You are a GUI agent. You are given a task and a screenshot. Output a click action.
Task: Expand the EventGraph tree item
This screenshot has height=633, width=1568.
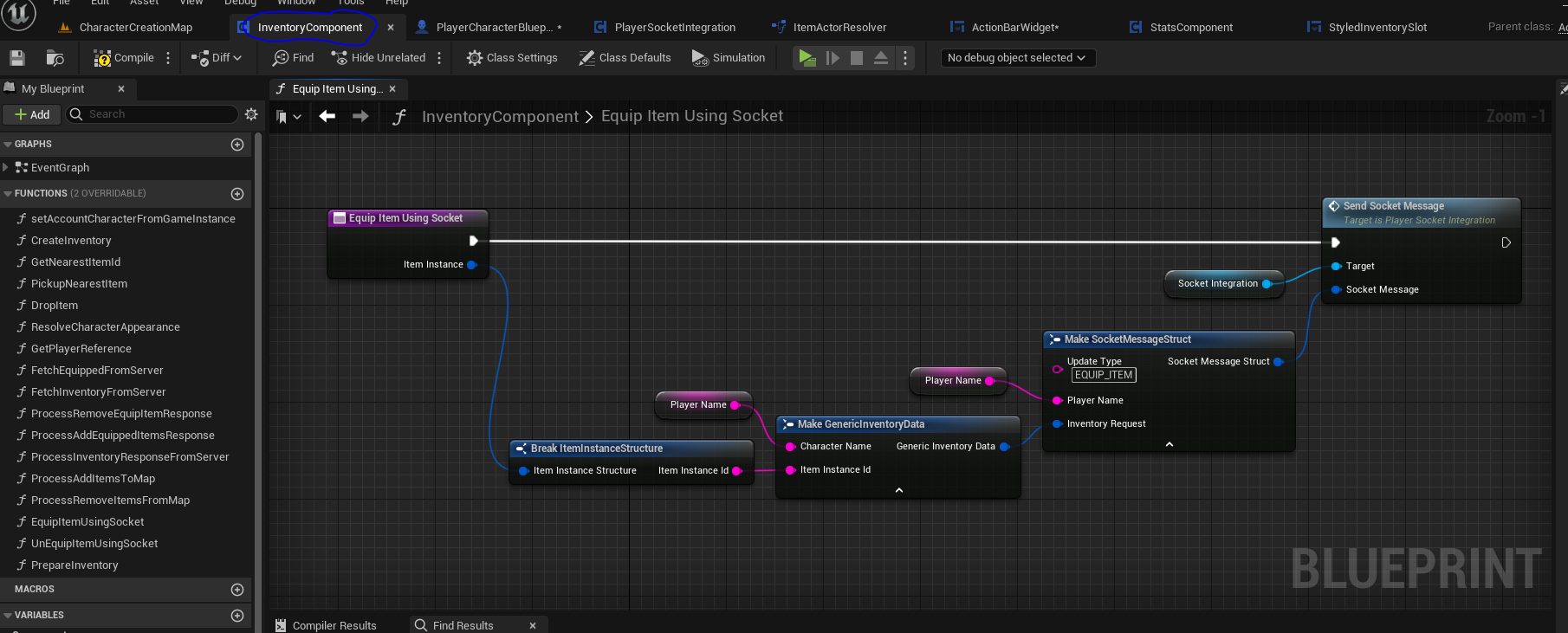tap(6, 167)
